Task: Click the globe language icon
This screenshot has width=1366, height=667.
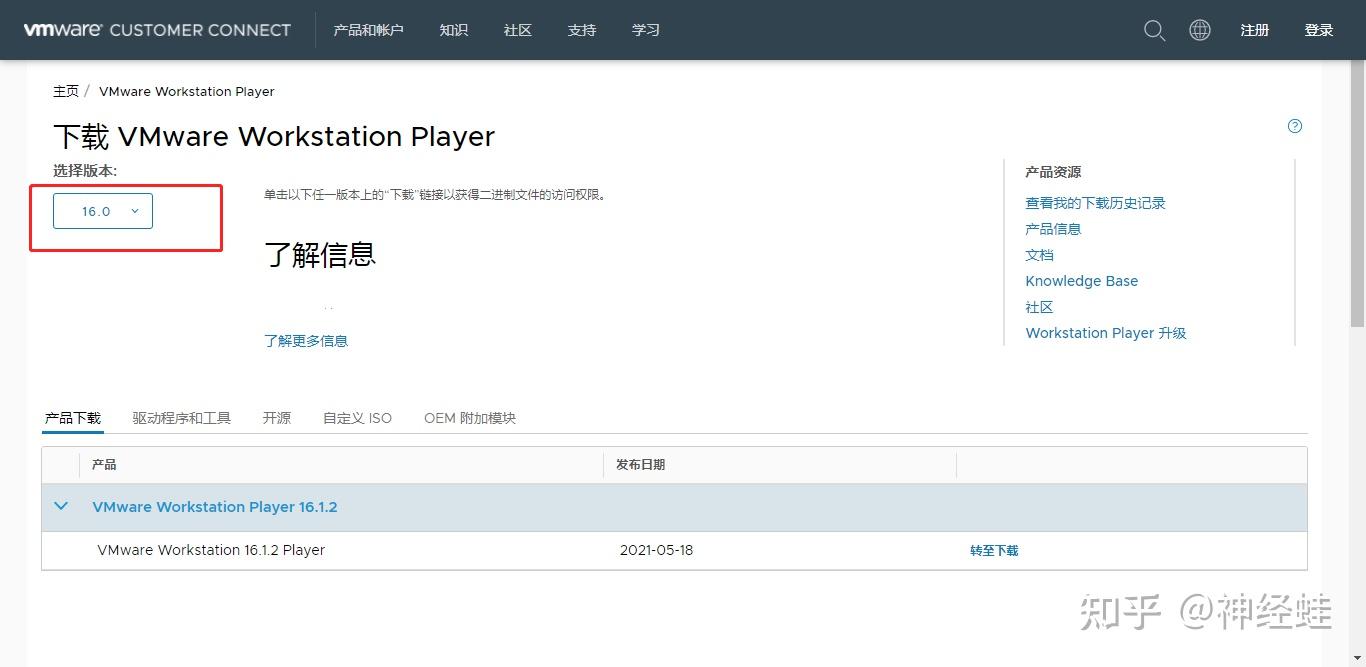Action: 1199,30
